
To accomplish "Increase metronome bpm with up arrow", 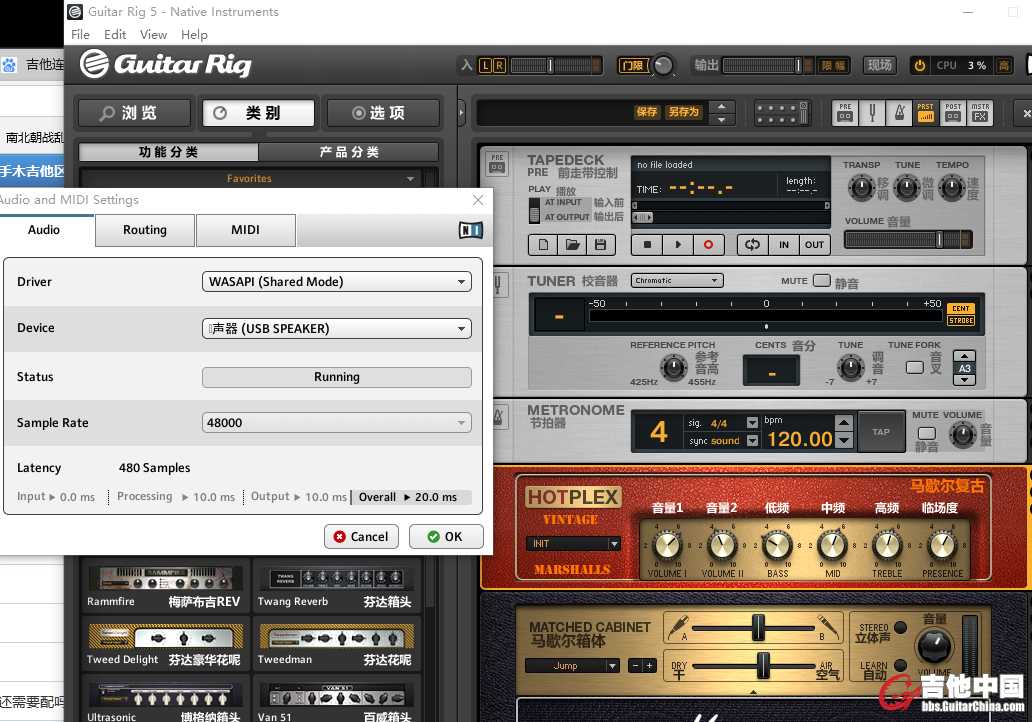I will pos(844,422).
